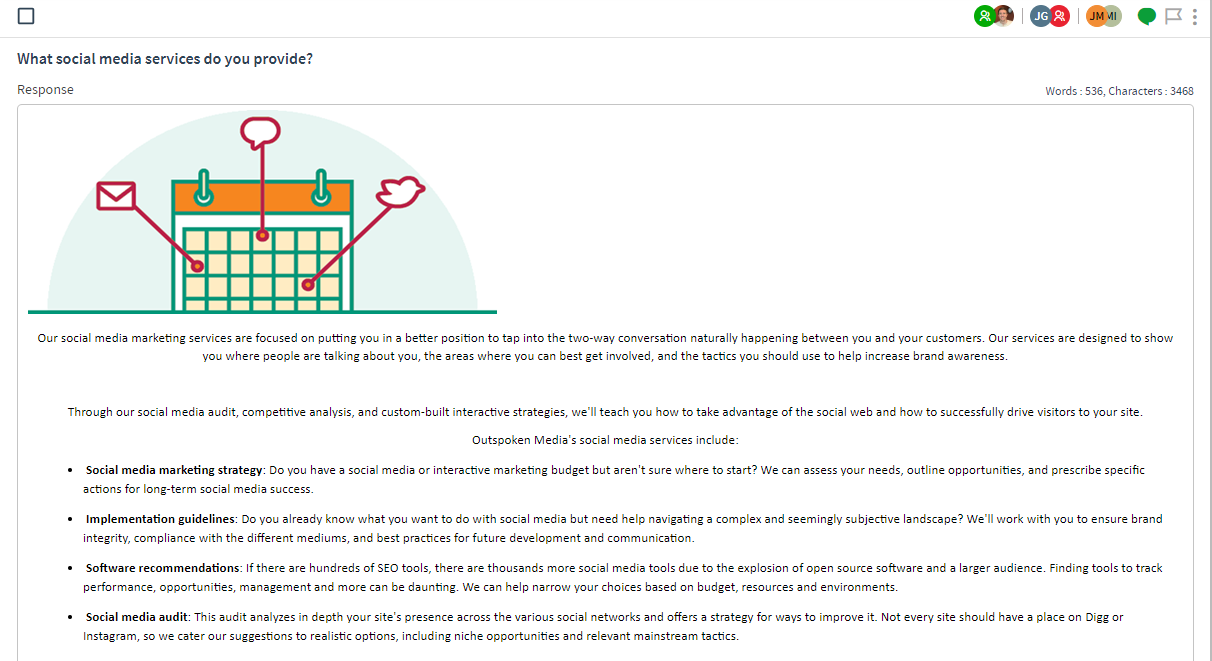Place cursor in the opening services paragraph
Image resolution: width=1212 pixels, height=661 pixels.
click(x=605, y=347)
